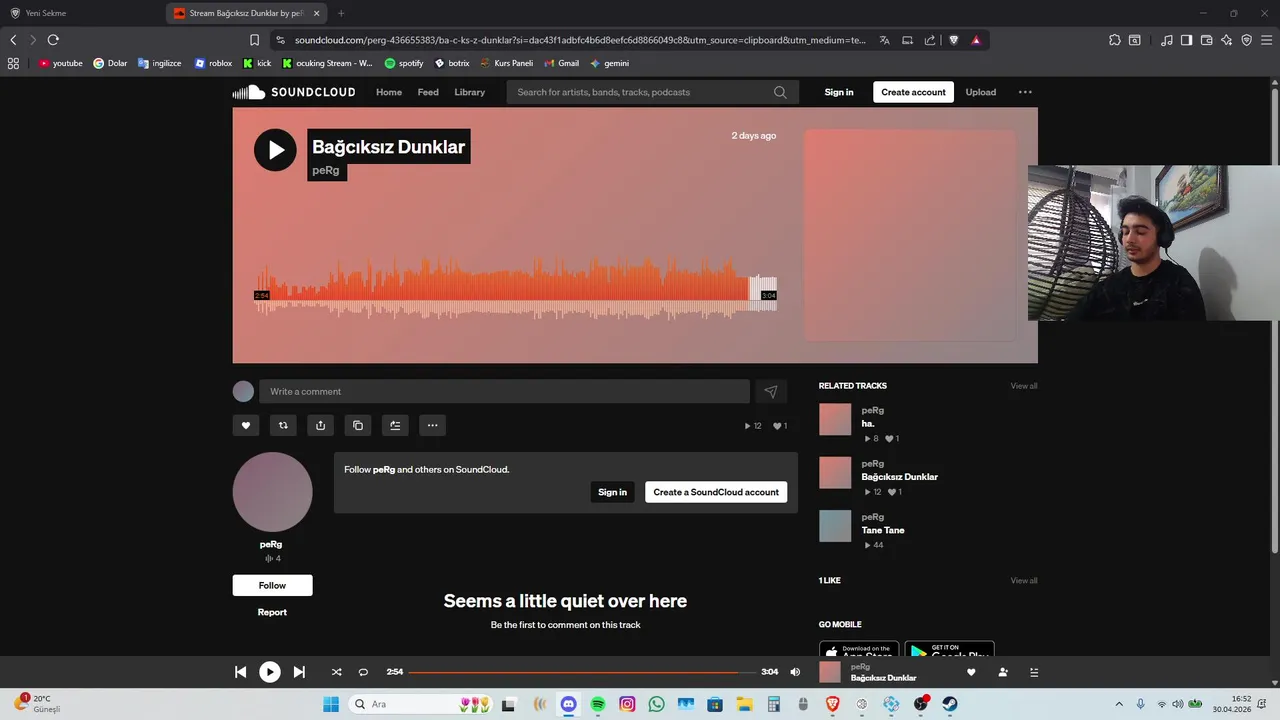Seek on the bottom player progress bar
The width and height of the screenshot is (1280, 720).
click(x=582, y=672)
